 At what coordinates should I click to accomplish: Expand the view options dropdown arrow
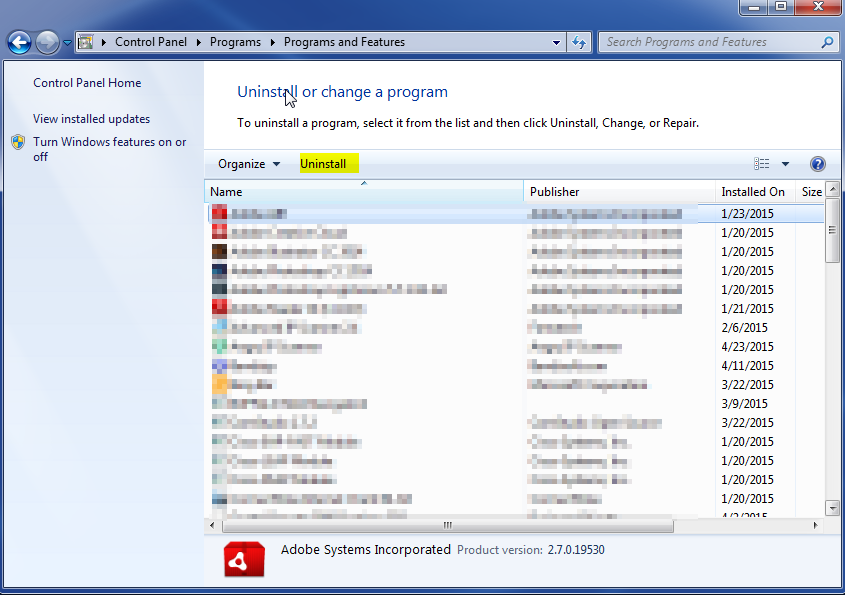[x=785, y=164]
